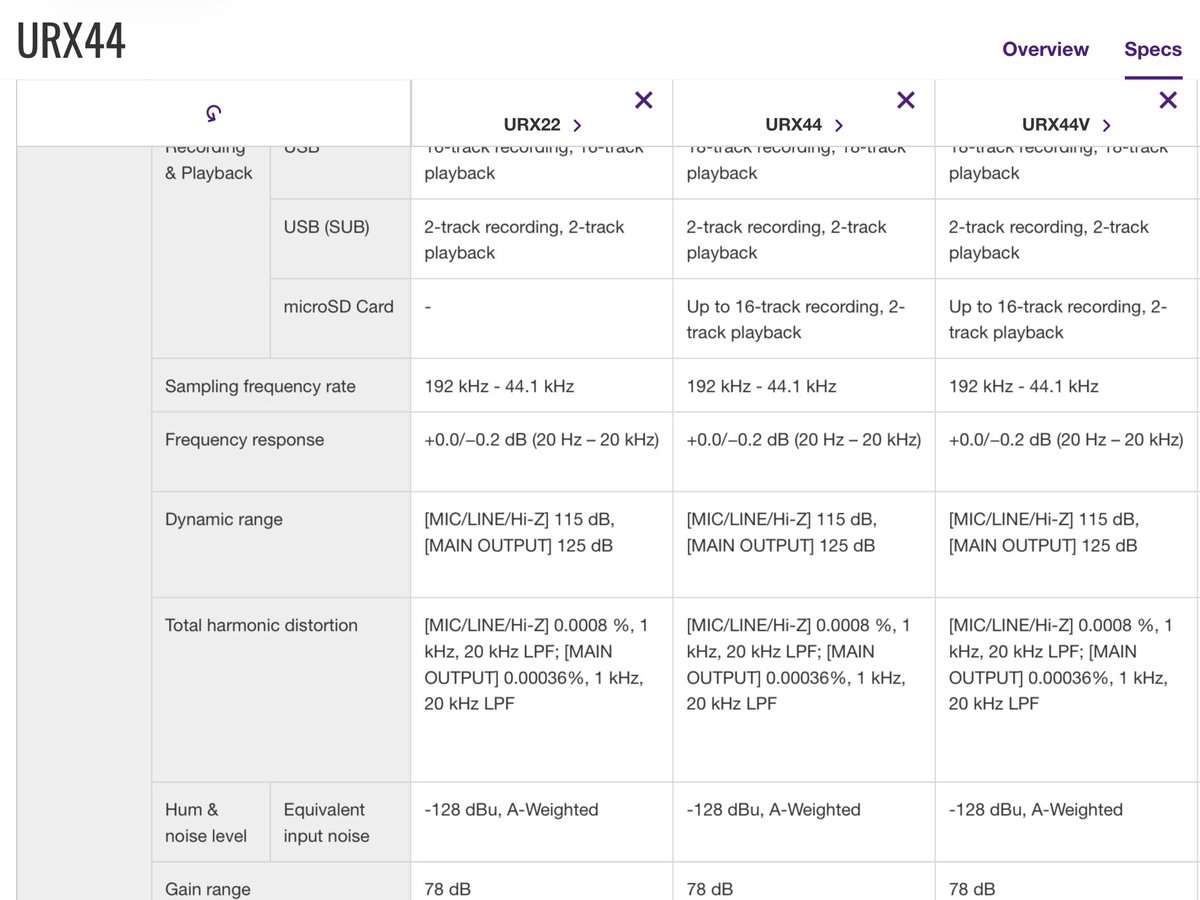Click URX22 frequency response value
The width and height of the screenshot is (1200, 900).
click(x=541, y=440)
